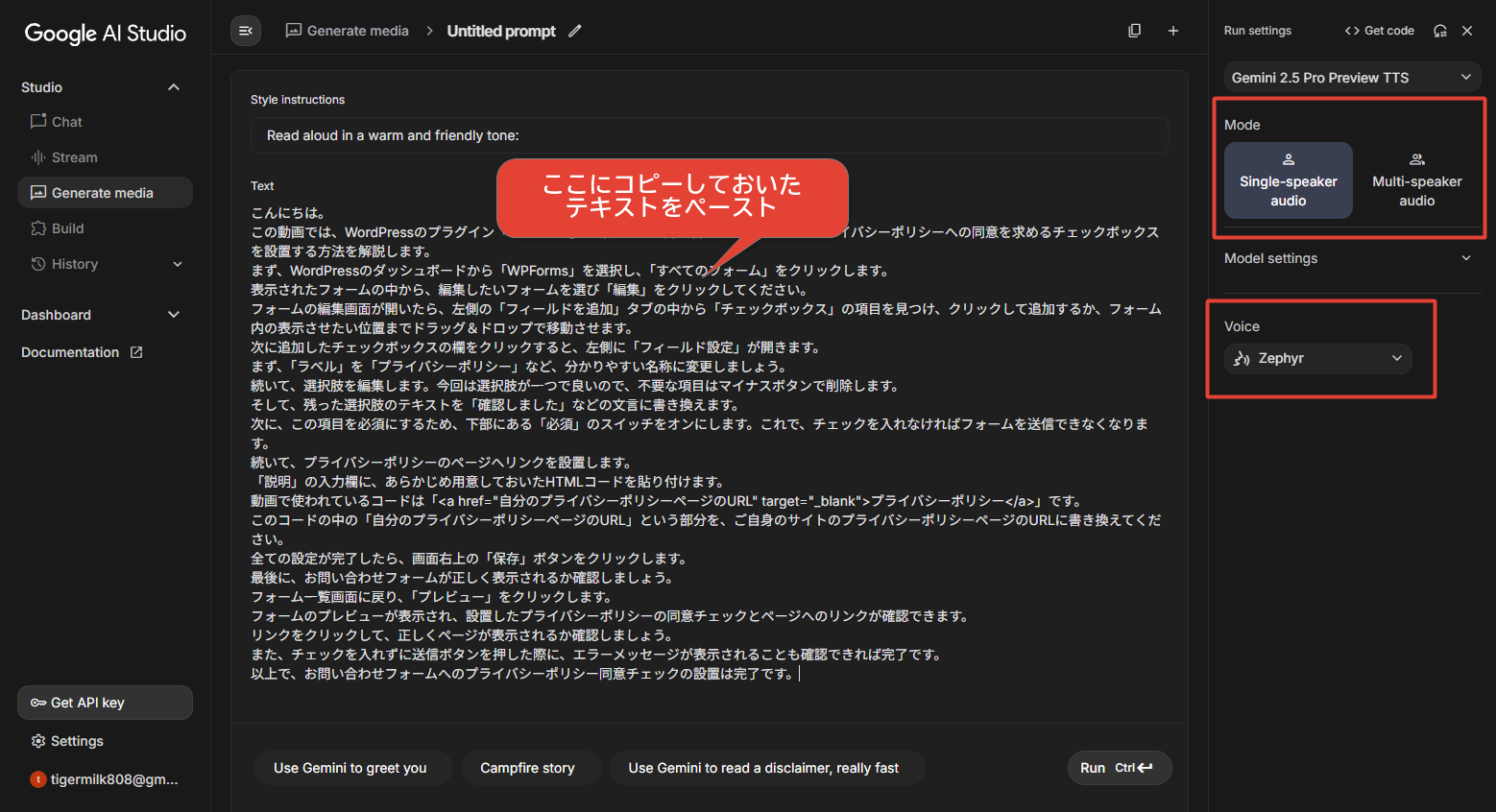Image resolution: width=1496 pixels, height=812 pixels.
Task: Expand the Dashboard section
Action: click(174, 315)
